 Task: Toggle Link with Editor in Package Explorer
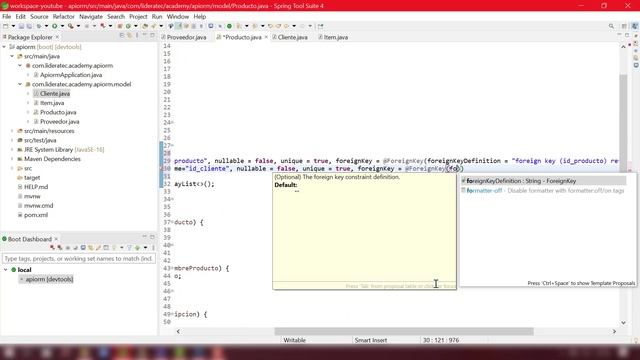(x=129, y=36)
